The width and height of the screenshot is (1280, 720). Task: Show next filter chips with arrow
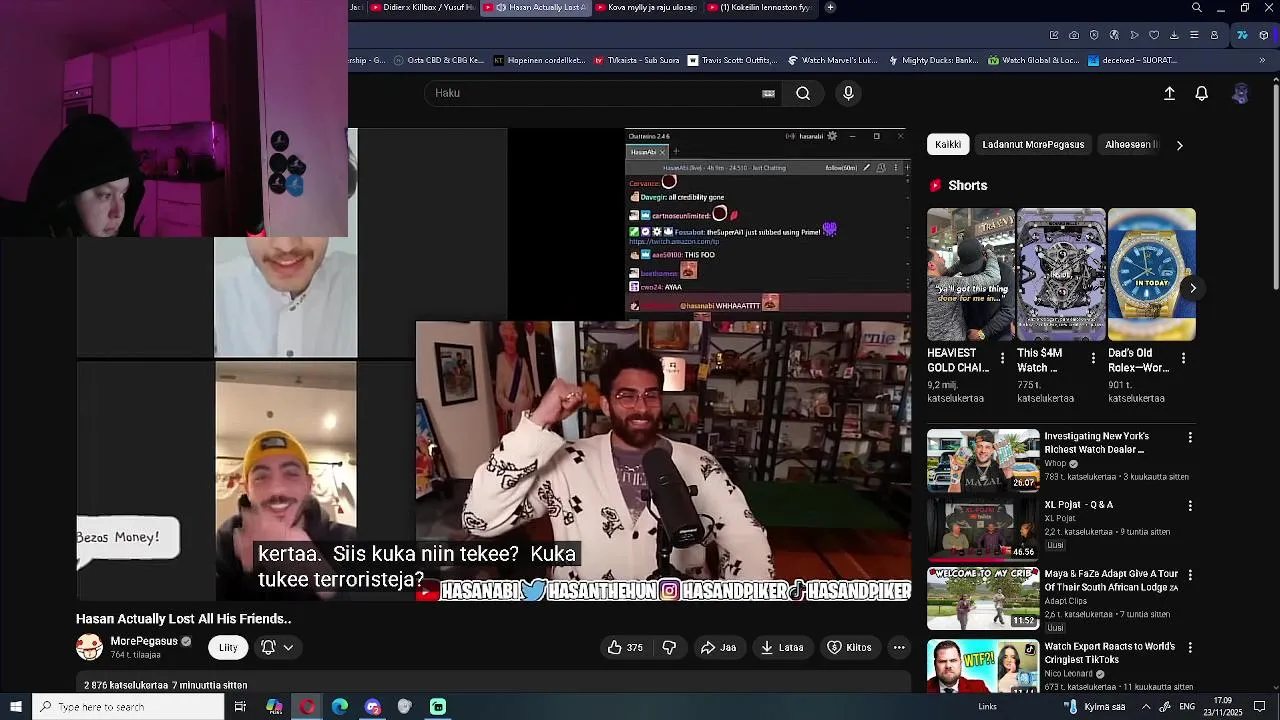point(1179,145)
